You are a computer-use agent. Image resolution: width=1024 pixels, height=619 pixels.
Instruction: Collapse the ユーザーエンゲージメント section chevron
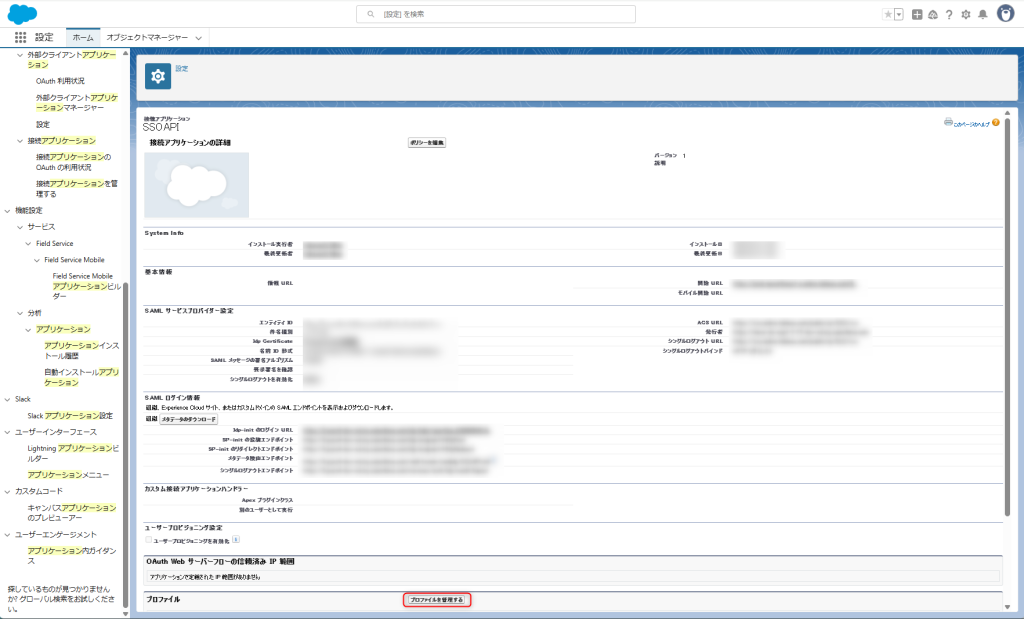(x=8, y=534)
